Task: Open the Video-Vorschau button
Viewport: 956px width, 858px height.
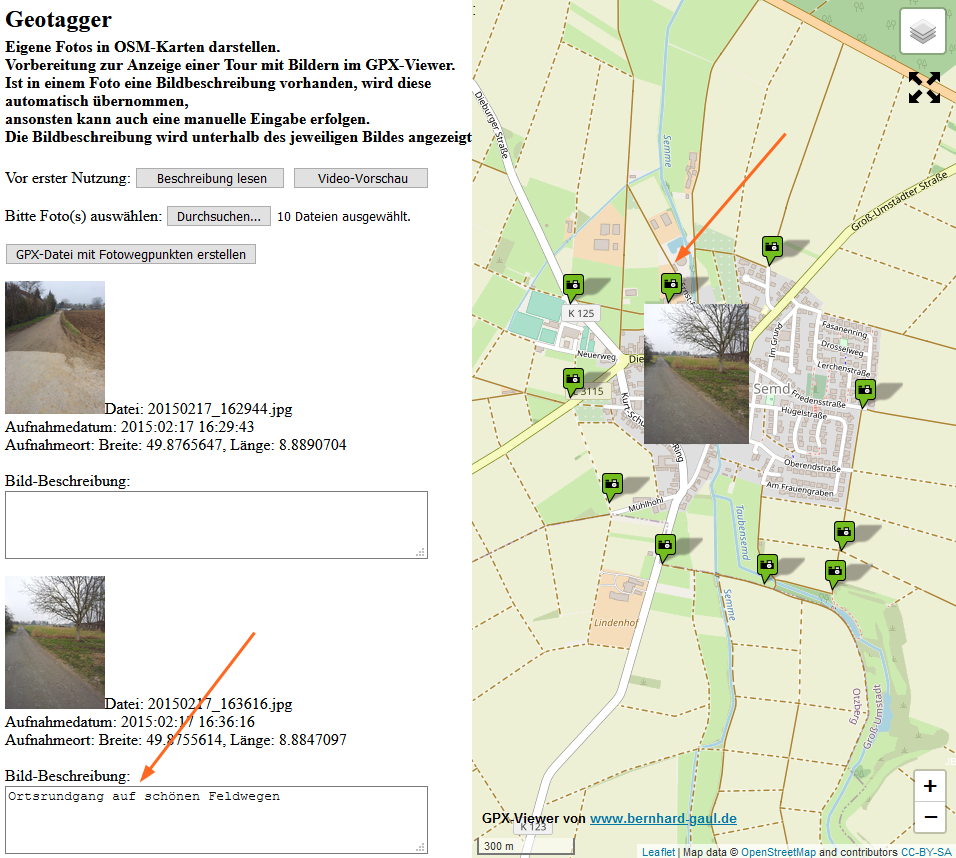Action: point(361,178)
